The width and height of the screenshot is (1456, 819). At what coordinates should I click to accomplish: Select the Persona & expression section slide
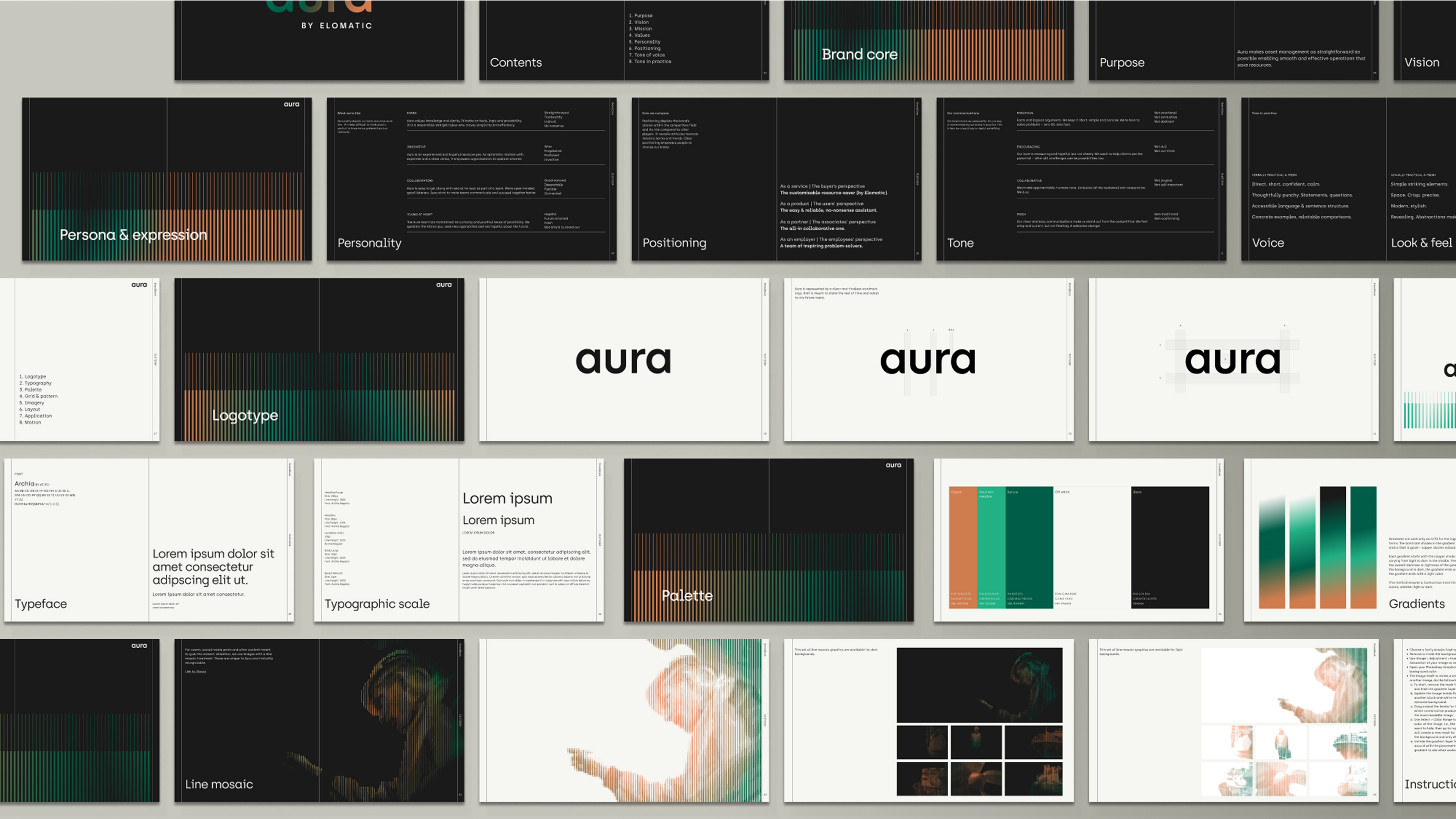(167, 179)
